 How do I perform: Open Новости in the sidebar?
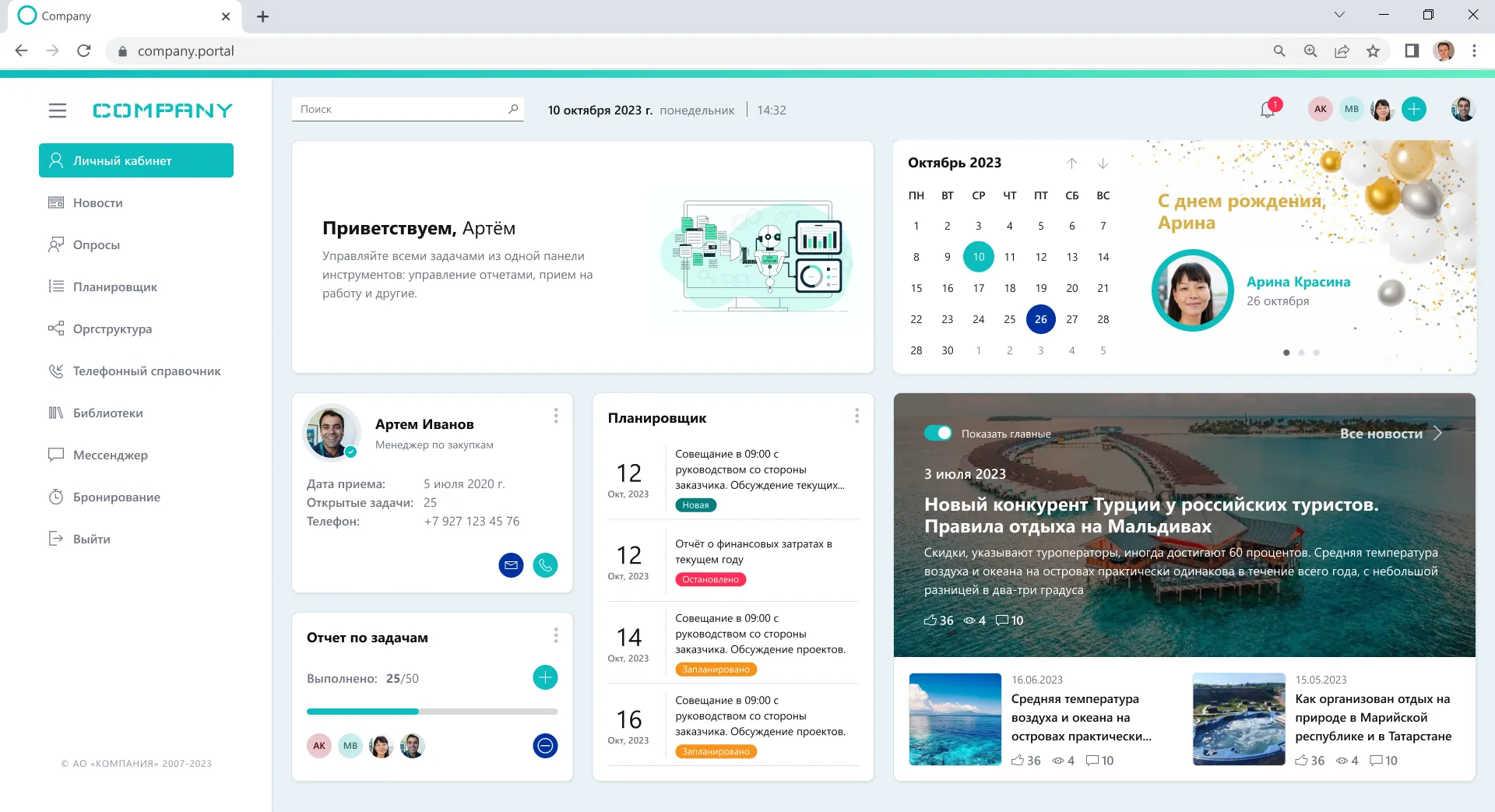97,203
